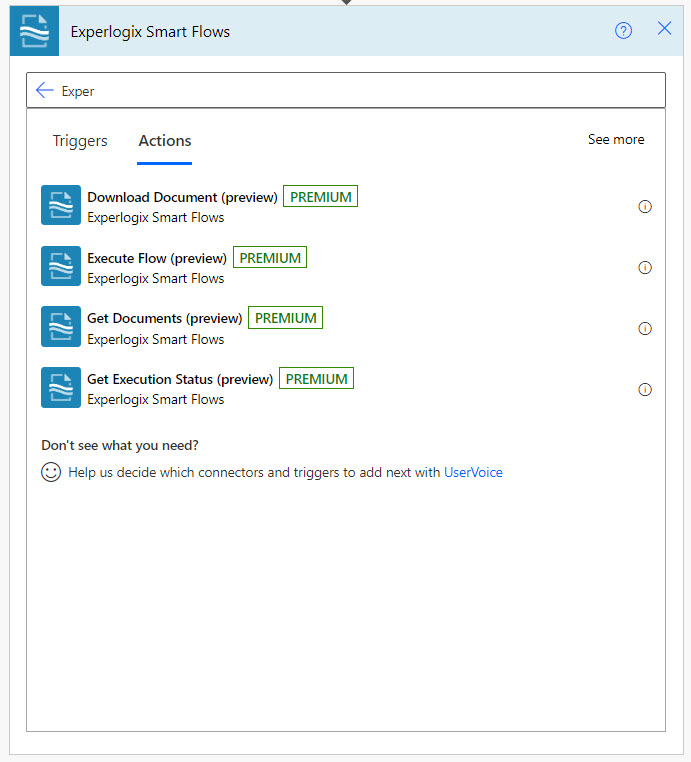
Task: Click the smiley face feedback icon
Action: click(51, 472)
